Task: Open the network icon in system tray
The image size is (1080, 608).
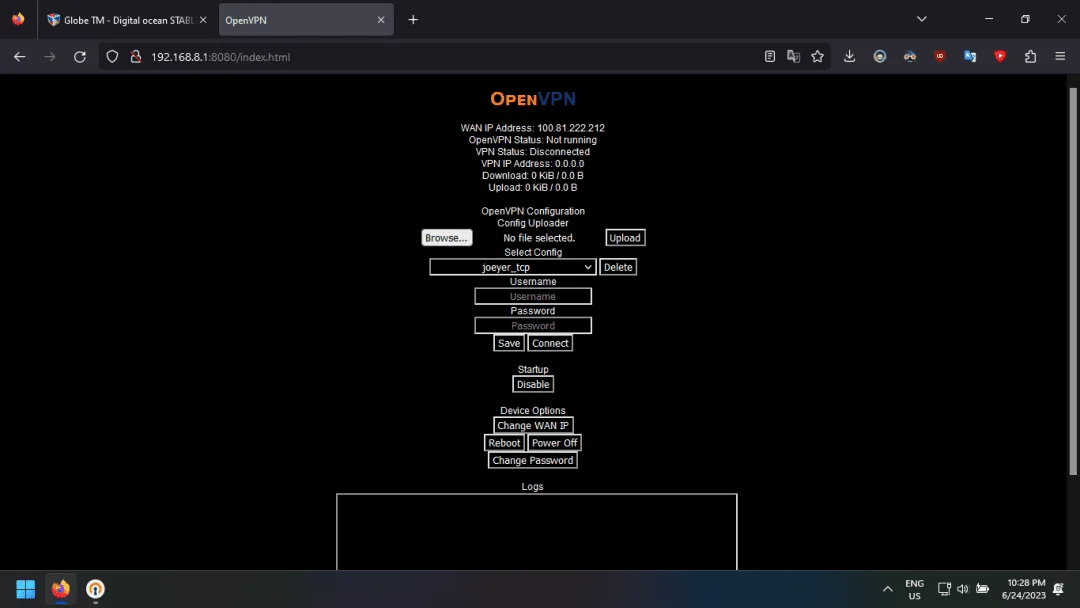Action: [x=944, y=589]
